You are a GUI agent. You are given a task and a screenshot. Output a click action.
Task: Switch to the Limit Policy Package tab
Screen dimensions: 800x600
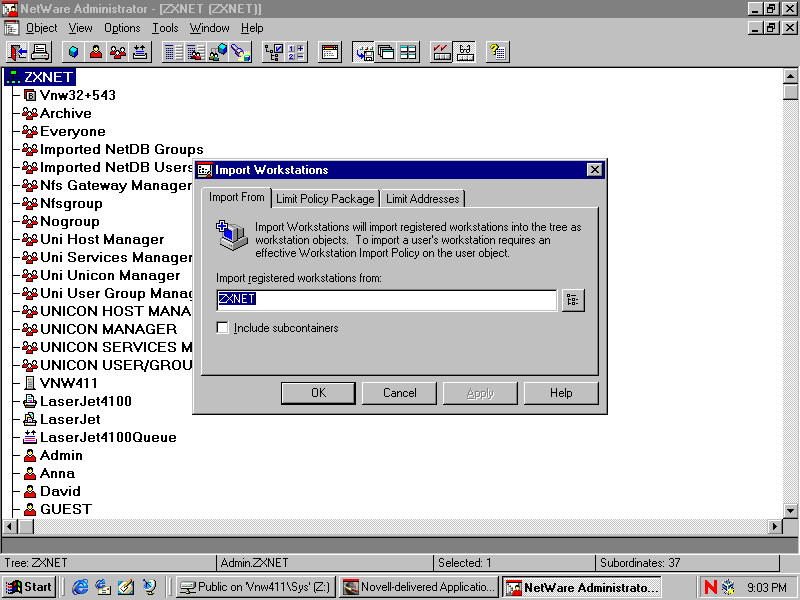point(325,199)
